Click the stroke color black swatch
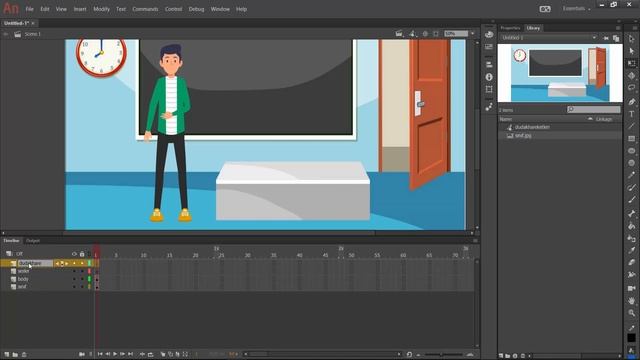 (631, 338)
